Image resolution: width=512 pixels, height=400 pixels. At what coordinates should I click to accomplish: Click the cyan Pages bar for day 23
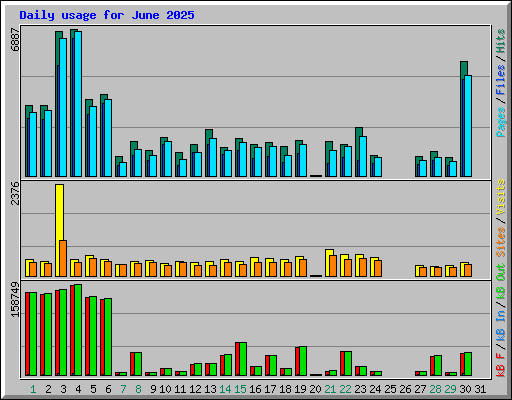point(363,156)
